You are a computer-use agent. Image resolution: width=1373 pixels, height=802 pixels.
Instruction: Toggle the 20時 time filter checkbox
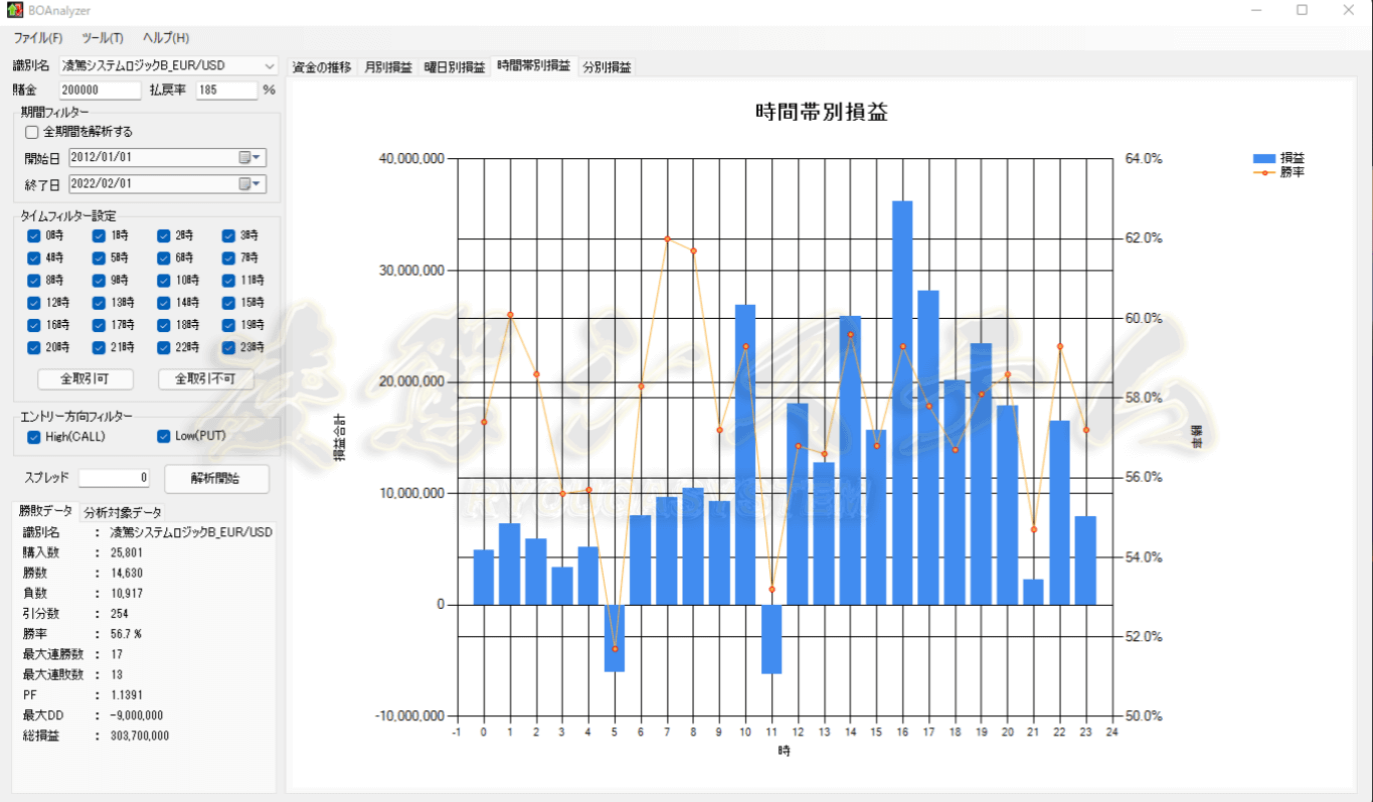coord(34,348)
